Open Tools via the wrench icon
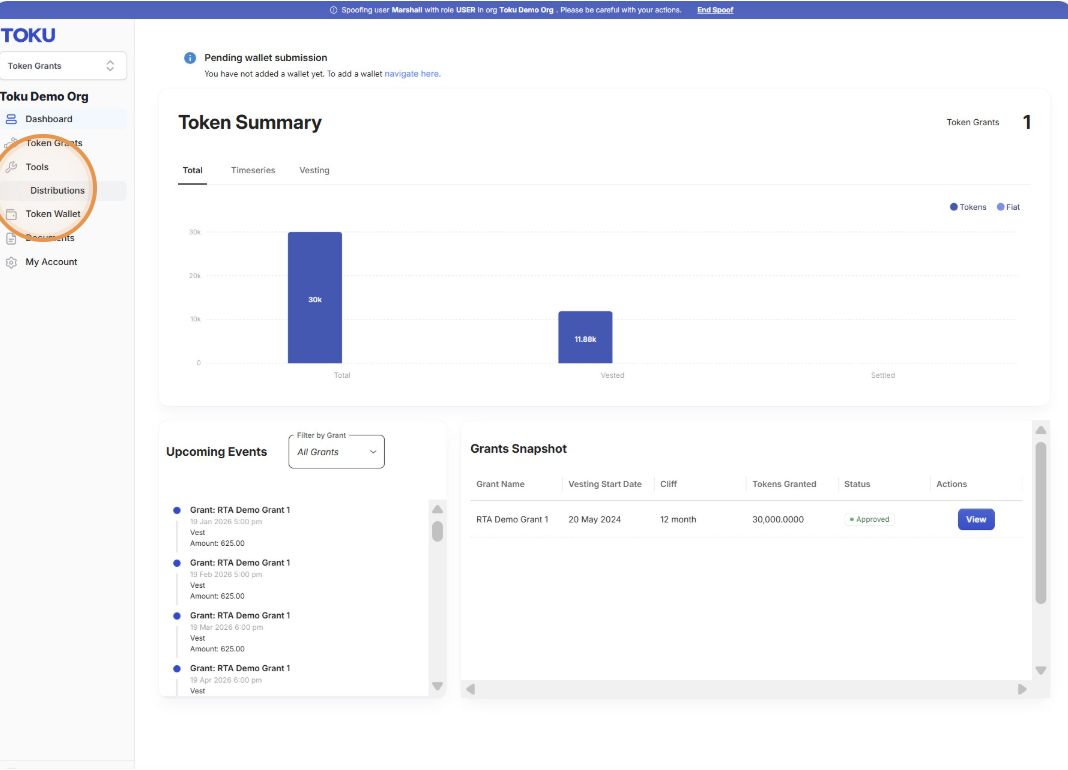The height and width of the screenshot is (770, 1068). click(x=11, y=167)
